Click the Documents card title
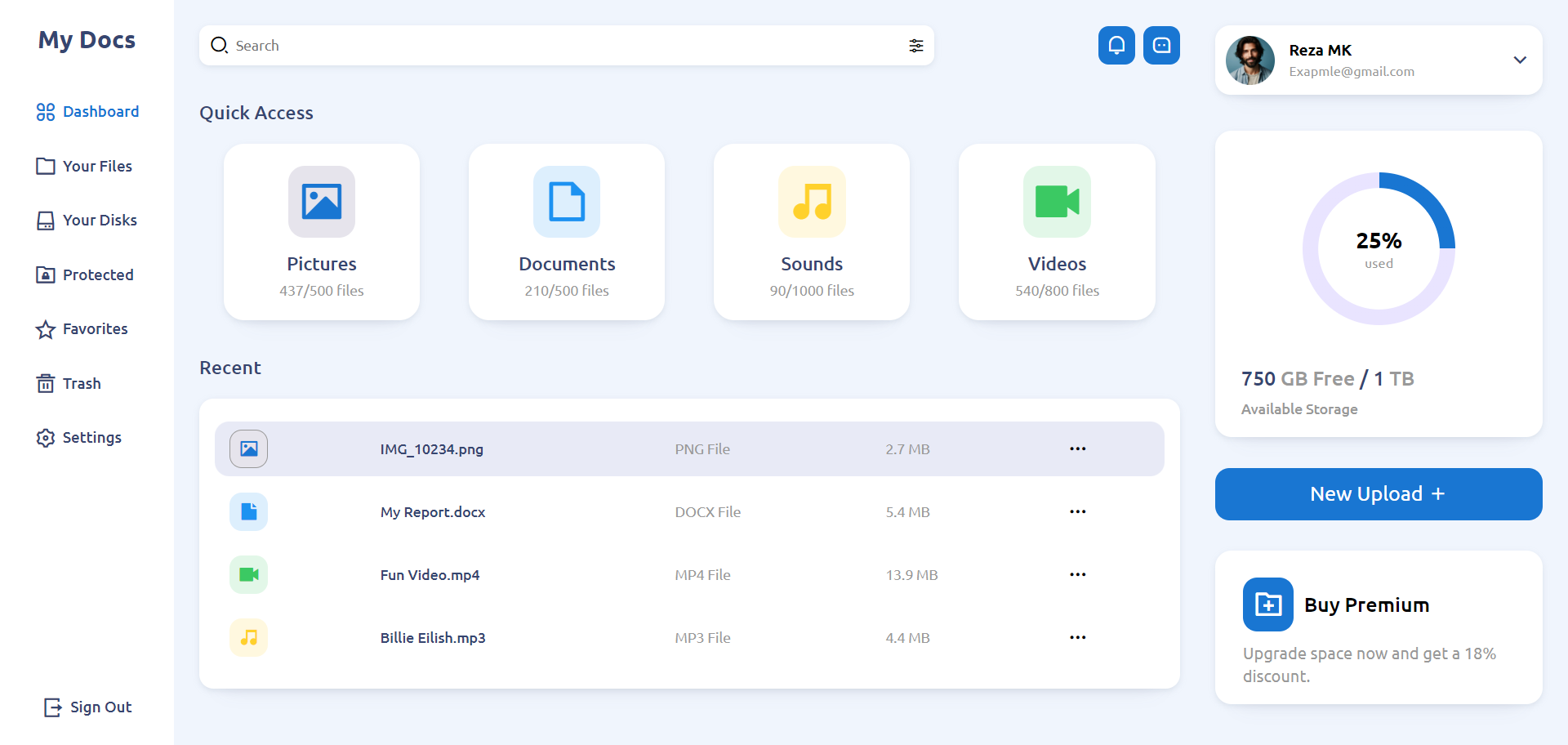1568x745 pixels. coord(567,264)
